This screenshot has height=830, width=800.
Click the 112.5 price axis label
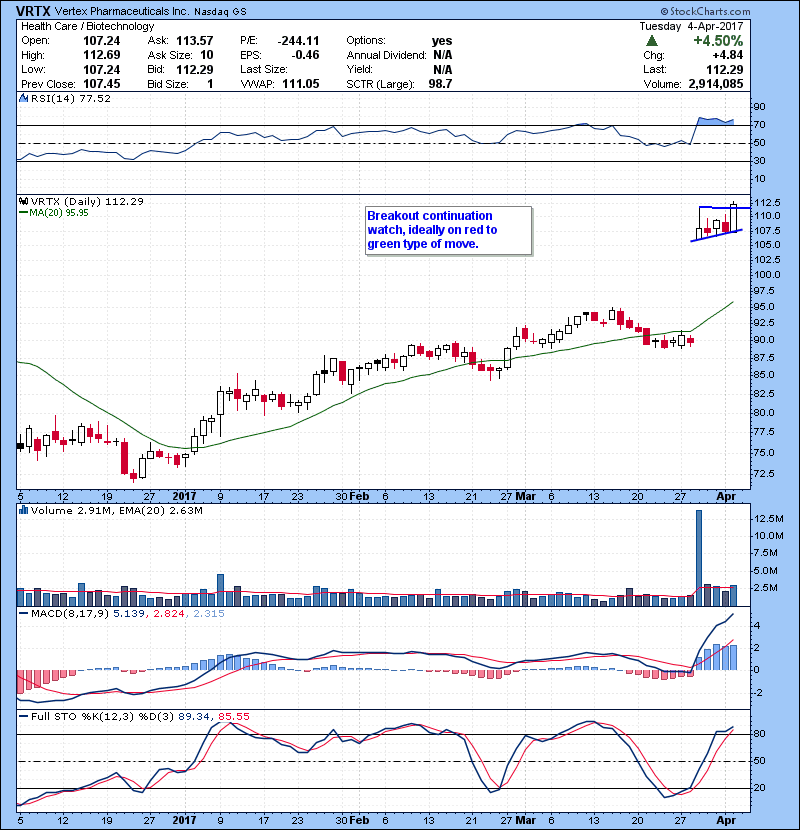pyautogui.click(x=767, y=202)
